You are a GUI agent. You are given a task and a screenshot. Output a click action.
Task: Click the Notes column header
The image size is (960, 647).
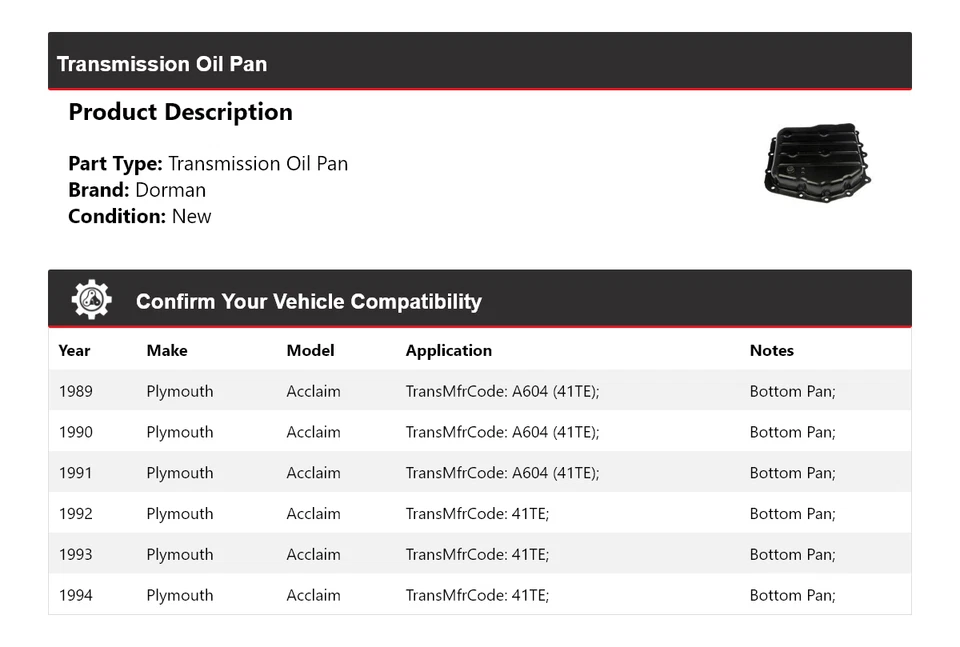(771, 351)
